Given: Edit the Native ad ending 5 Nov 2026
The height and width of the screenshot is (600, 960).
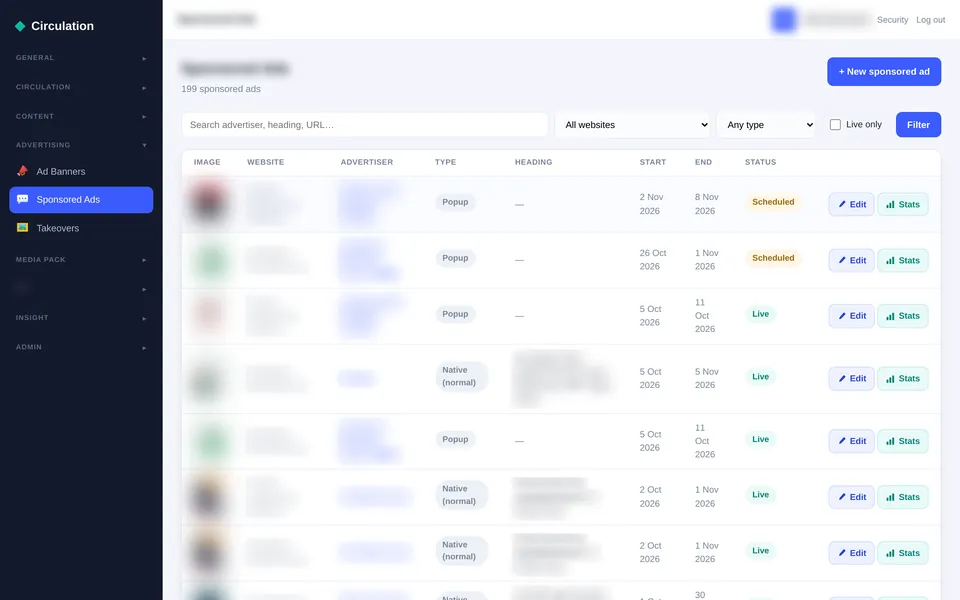Looking at the screenshot, I should point(852,378).
